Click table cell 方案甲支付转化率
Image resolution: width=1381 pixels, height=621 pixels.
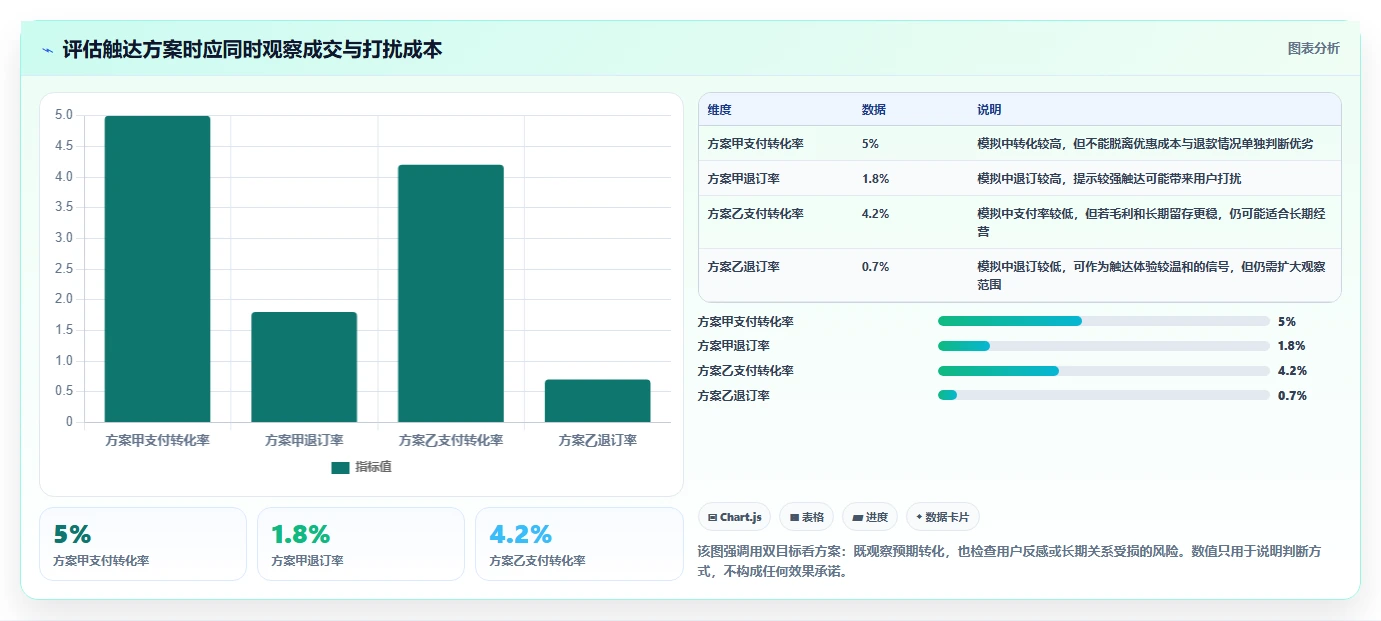coord(755,144)
